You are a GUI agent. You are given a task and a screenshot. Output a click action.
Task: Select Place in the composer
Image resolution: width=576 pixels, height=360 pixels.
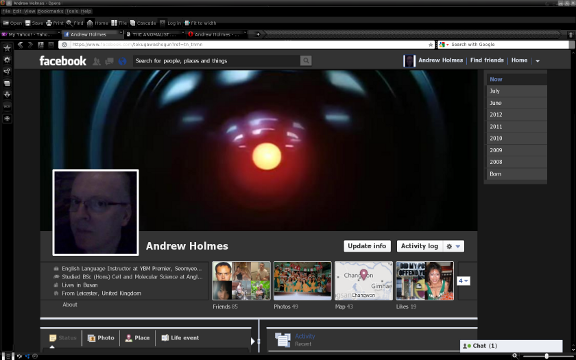137,338
